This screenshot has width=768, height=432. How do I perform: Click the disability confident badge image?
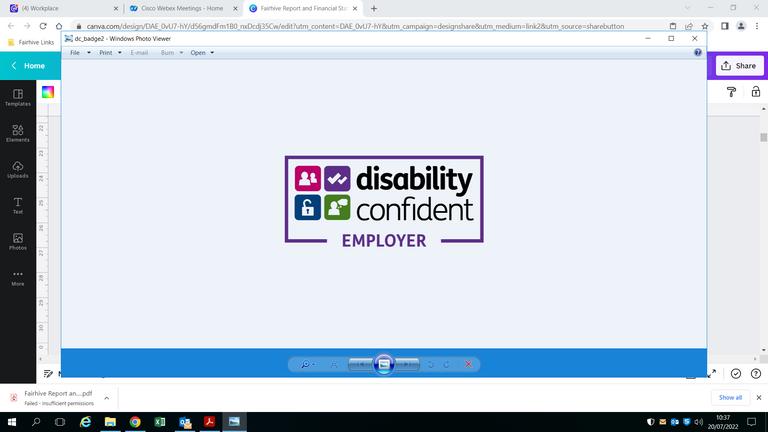[x=384, y=201]
